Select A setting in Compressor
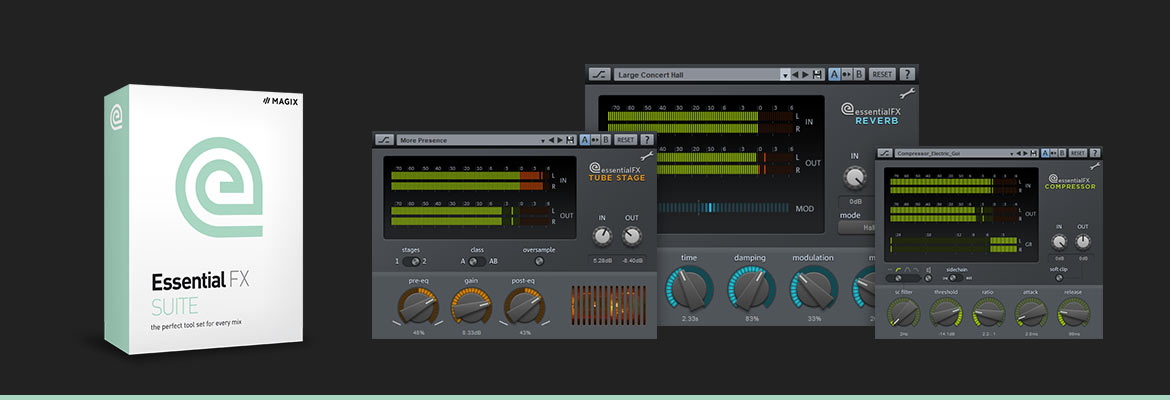 click(1046, 152)
